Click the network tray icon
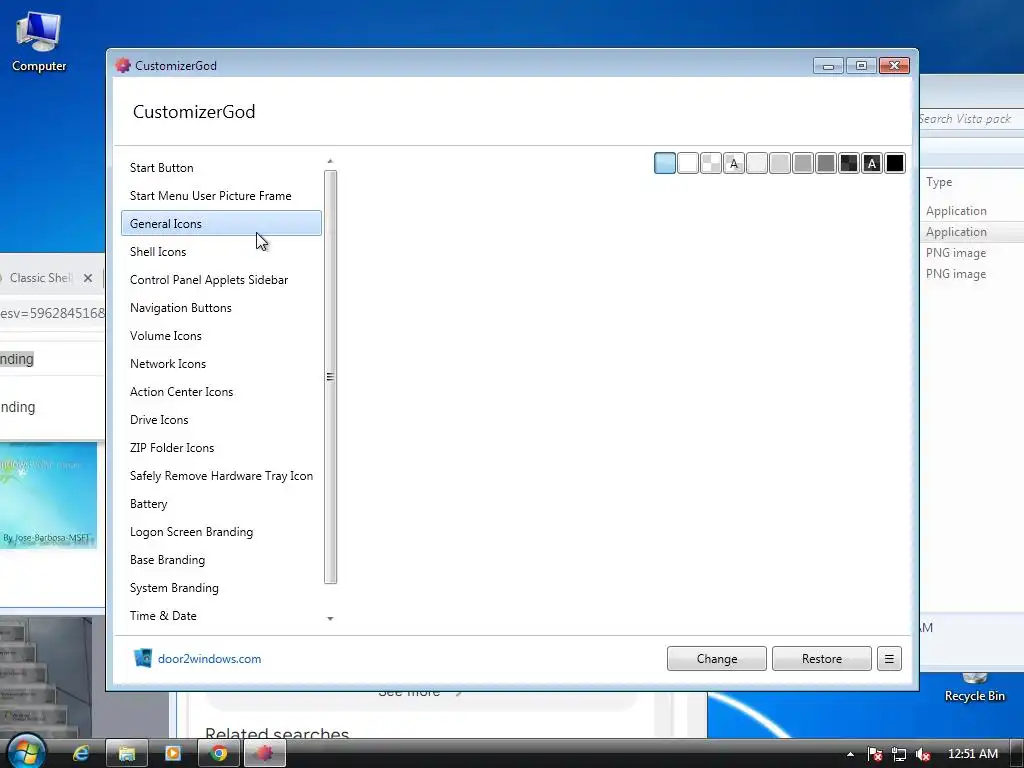This screenshot has height=768, width=1024. pyautogui.click(x=899, y=754)
